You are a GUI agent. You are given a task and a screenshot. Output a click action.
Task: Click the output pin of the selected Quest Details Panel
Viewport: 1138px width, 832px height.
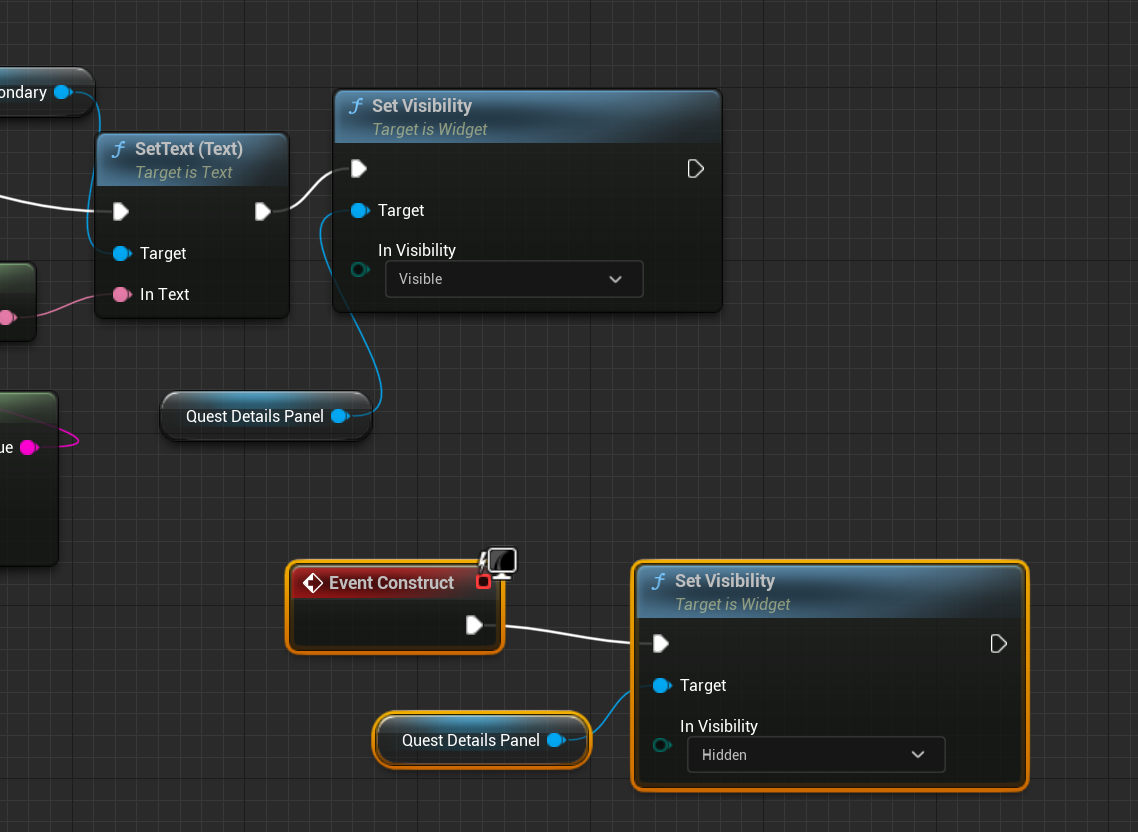point(556,740)
